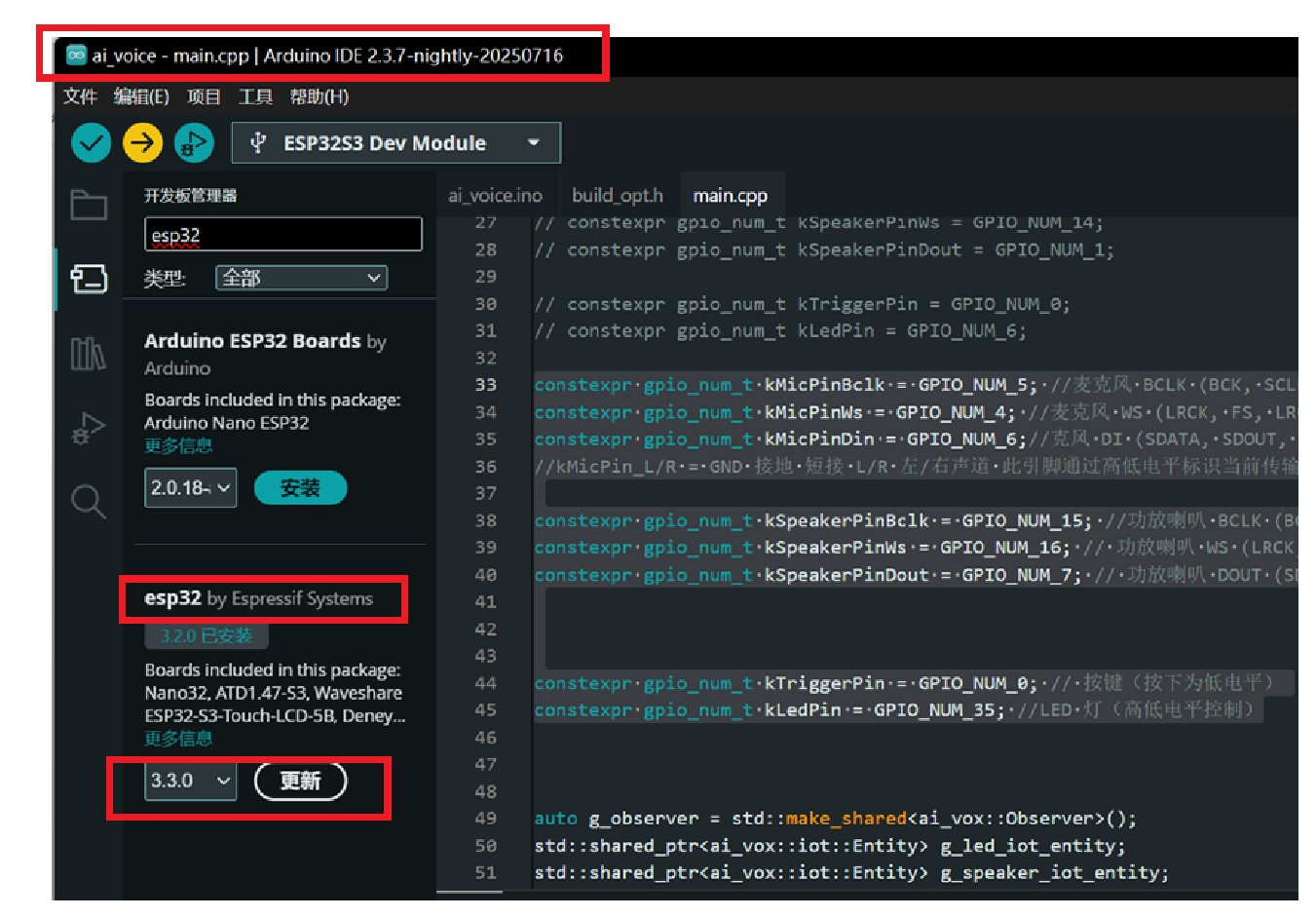Click the kMicPinWs code line

coord(915,412)
